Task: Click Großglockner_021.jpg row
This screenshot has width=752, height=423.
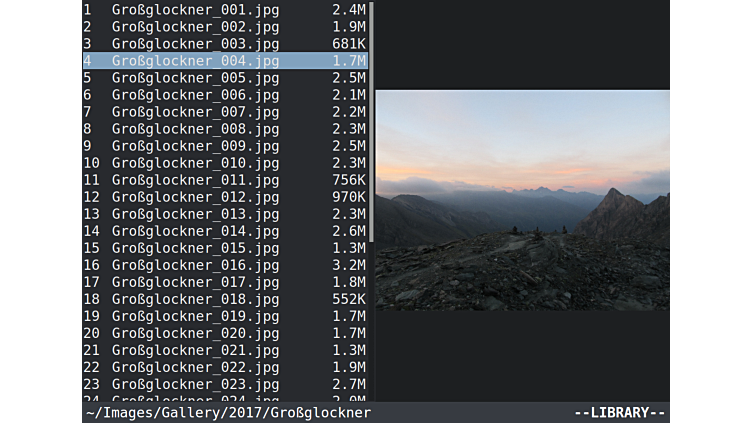Action: [x=195, y=350]
